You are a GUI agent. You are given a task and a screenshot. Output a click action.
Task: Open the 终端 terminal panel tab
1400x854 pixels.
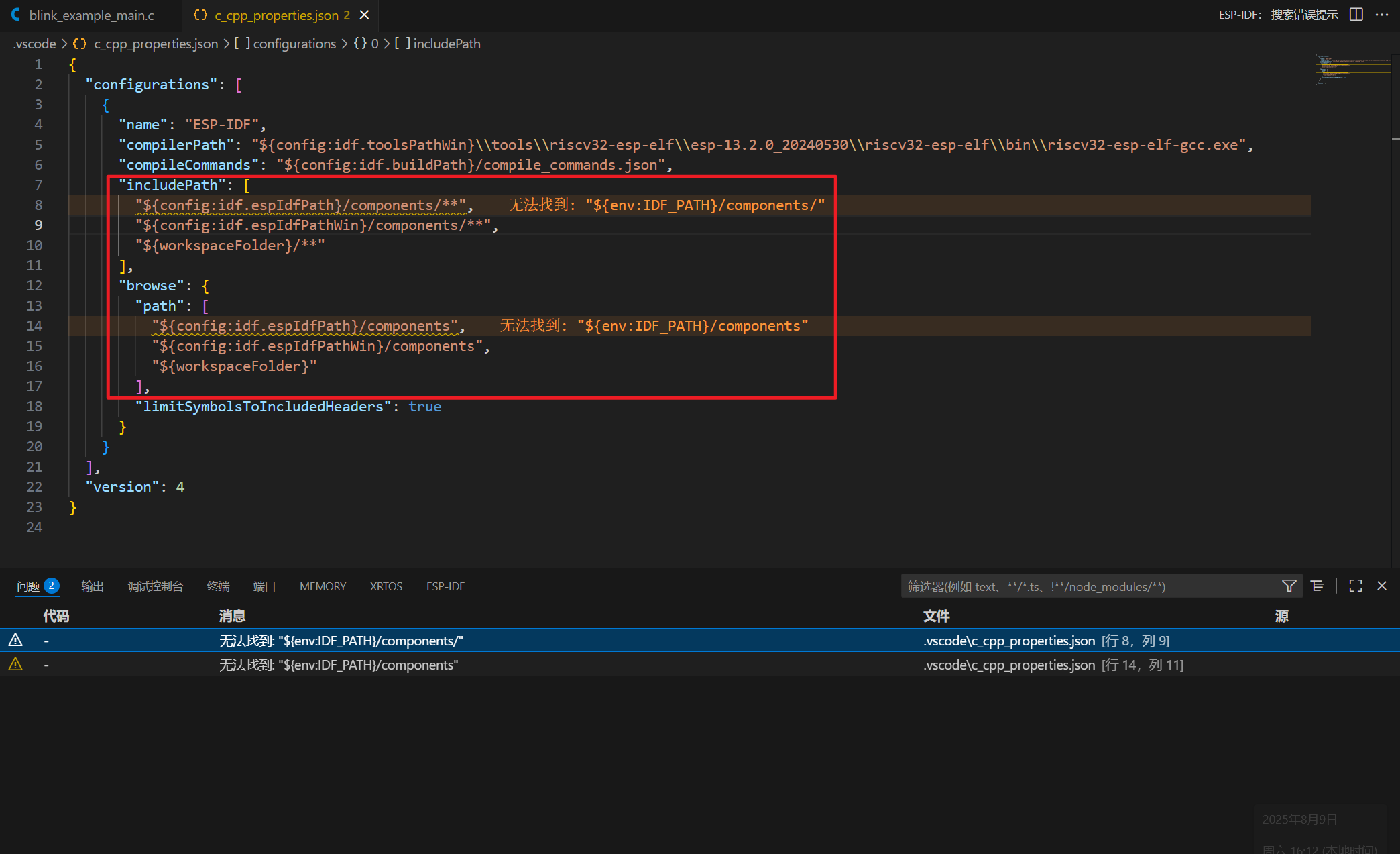(x=218, y=586)
